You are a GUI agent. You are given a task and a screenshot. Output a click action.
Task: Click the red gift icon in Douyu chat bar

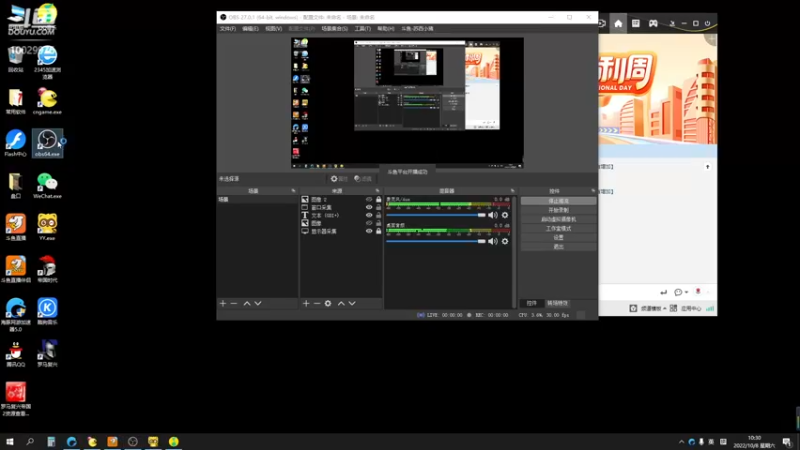click(x=698, y=292)
